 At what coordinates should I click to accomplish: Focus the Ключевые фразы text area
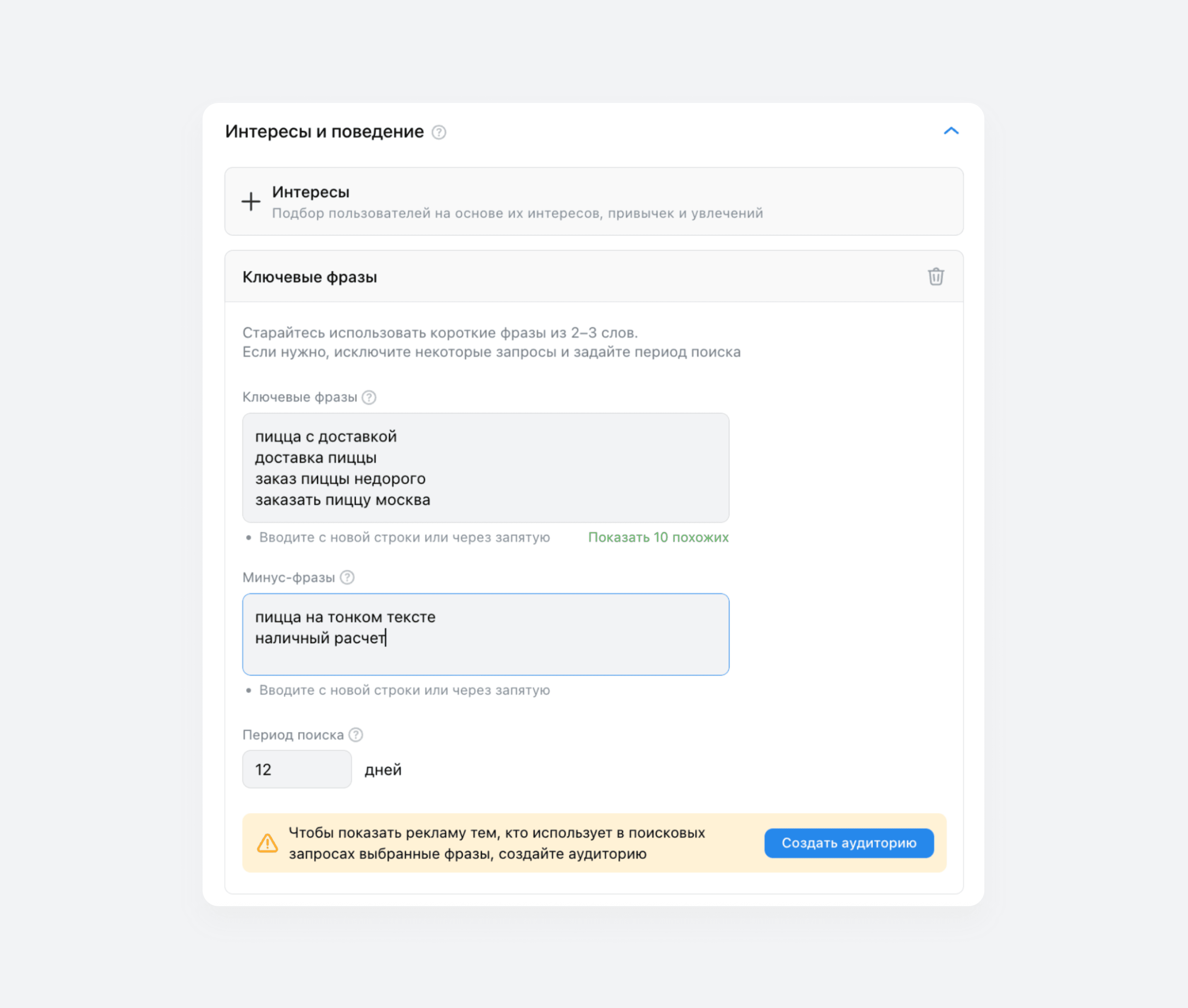click(x=485, y=468)
